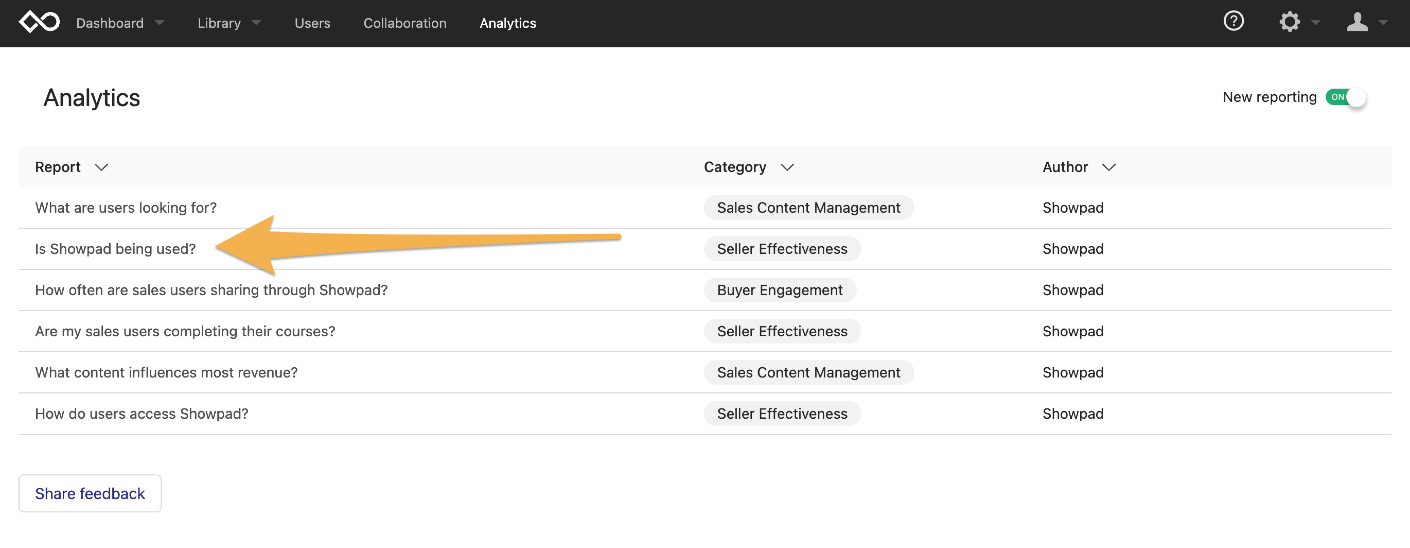Go to the Users tab
This screenshot has width=1410, height=548.
[x=312, y=23]
